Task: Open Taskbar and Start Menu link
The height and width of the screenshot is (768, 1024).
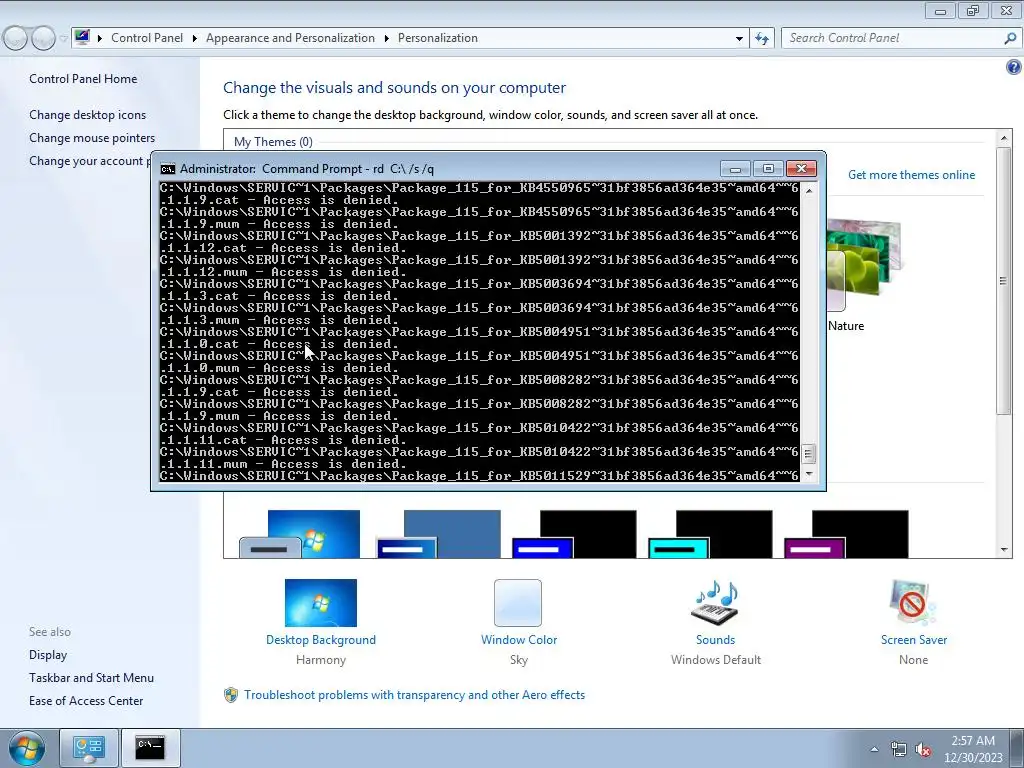Action: (91, 678)
